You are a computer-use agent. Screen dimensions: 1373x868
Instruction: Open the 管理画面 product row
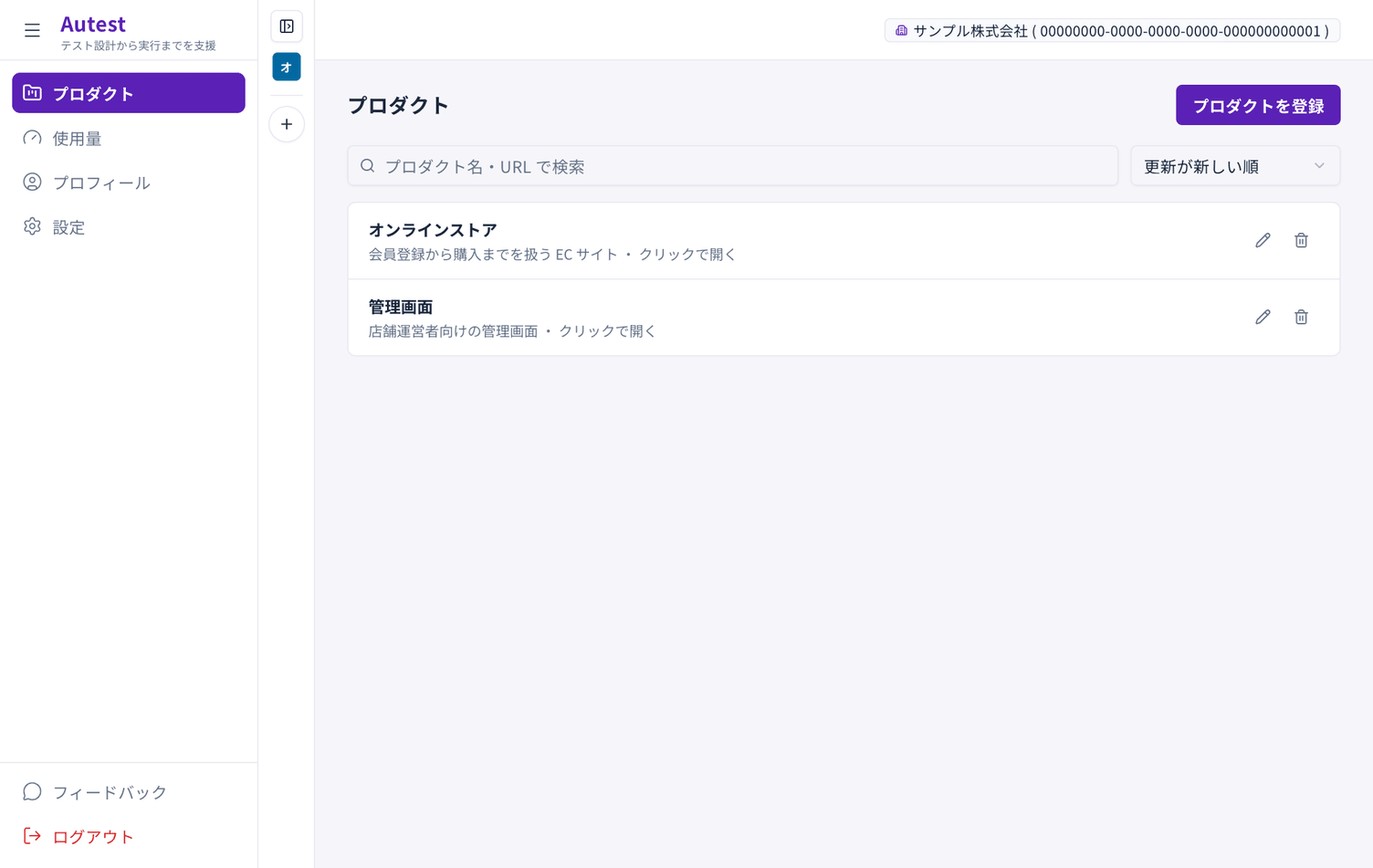(x=844, y=318)
